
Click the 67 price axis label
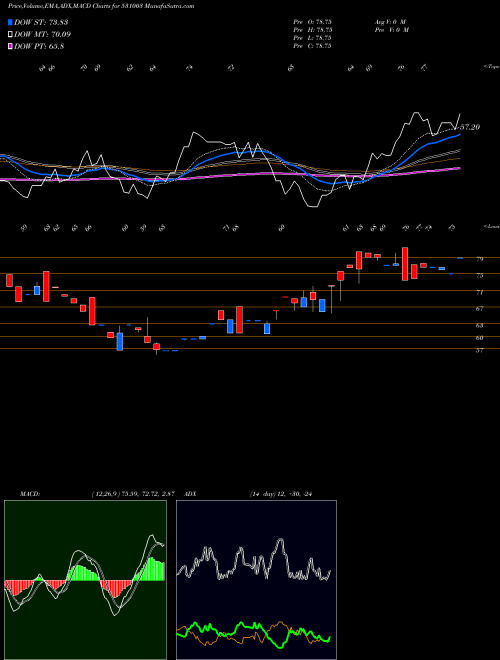(479, 309)
